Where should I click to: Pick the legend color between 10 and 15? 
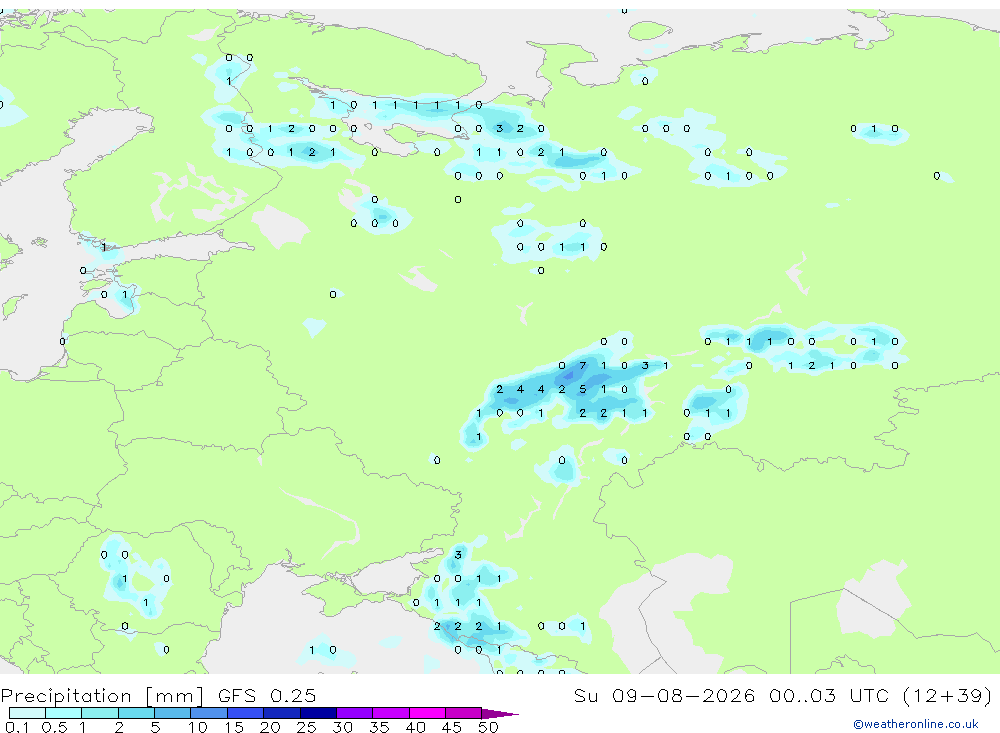pyautogui.click(x=209, y=713)
